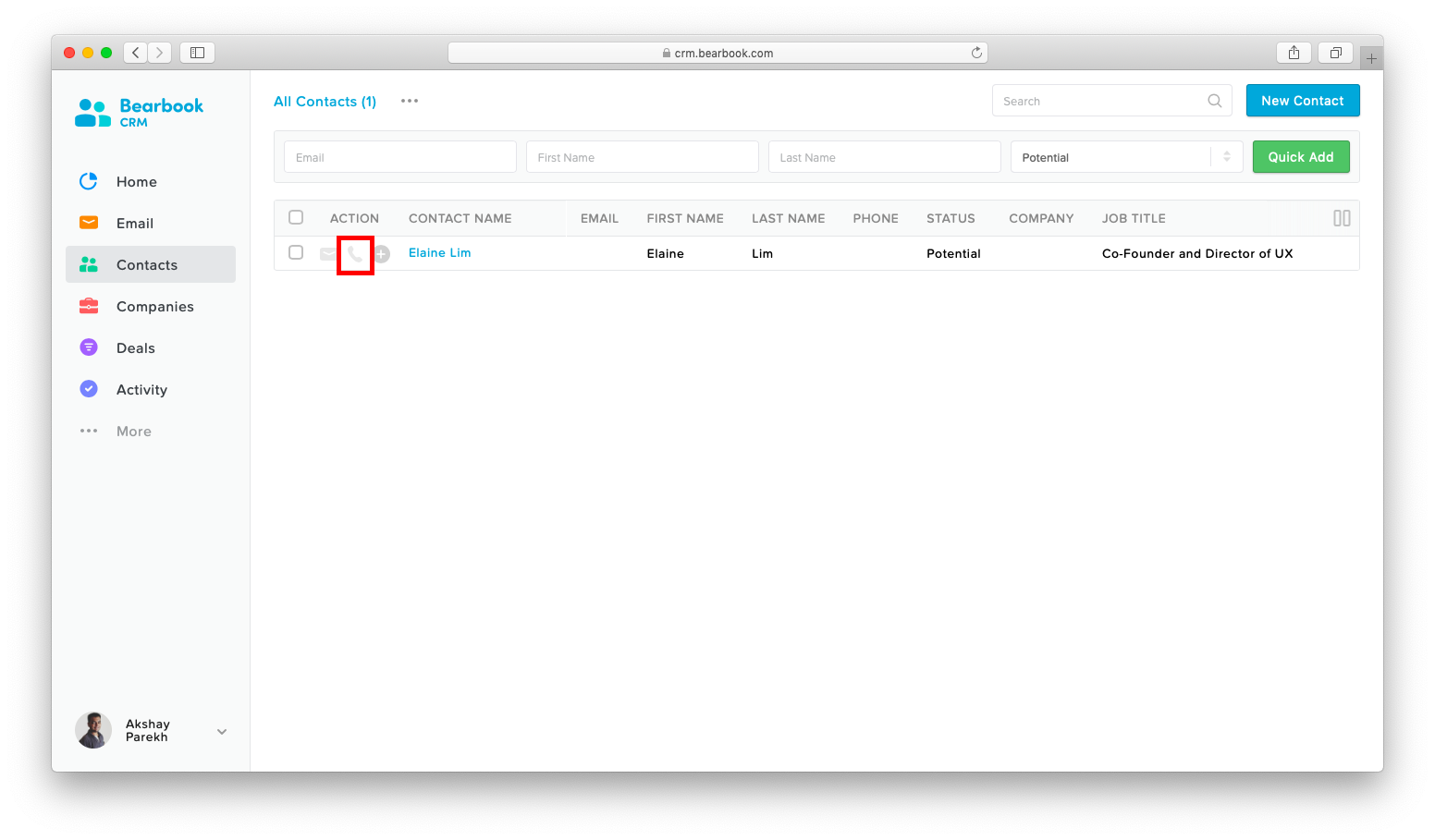Click the phone call icon for Elaine Lim

click(x=355, y=254)
